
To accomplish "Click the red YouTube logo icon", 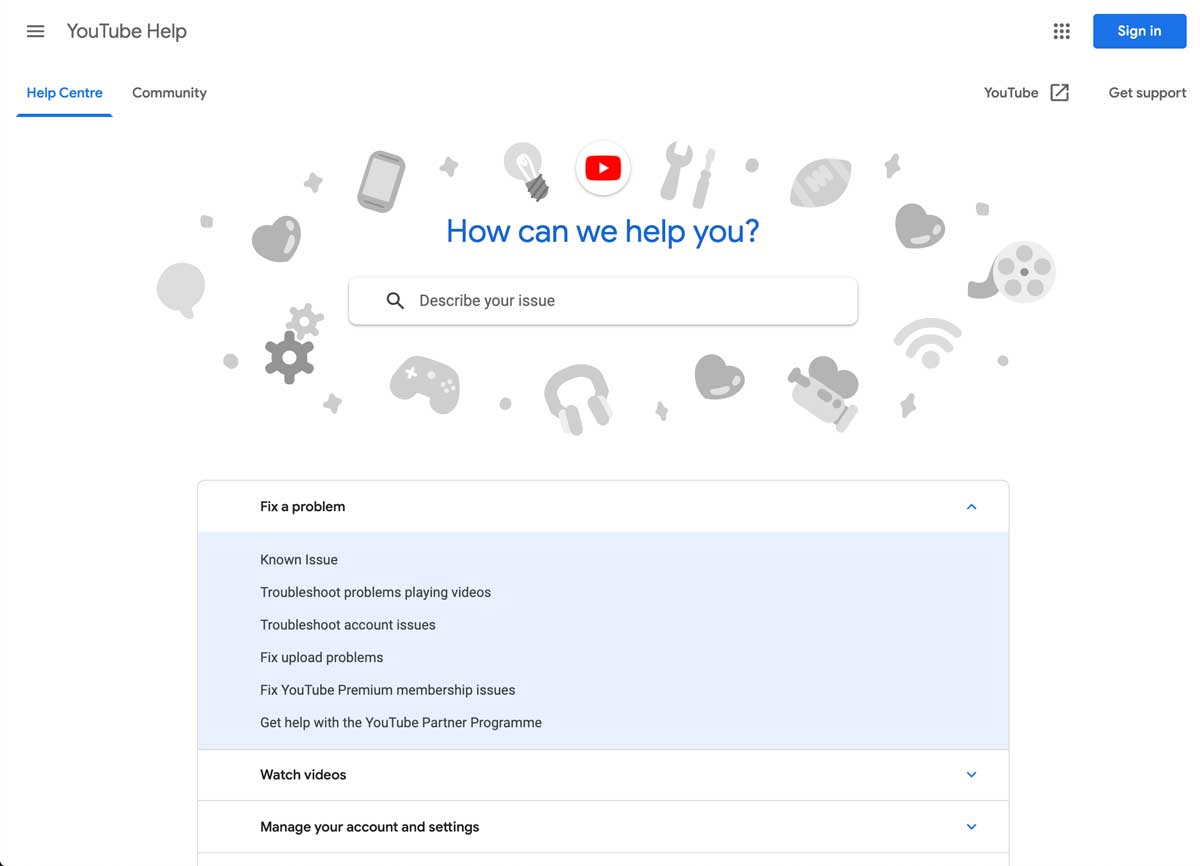I will pos(603,168).
